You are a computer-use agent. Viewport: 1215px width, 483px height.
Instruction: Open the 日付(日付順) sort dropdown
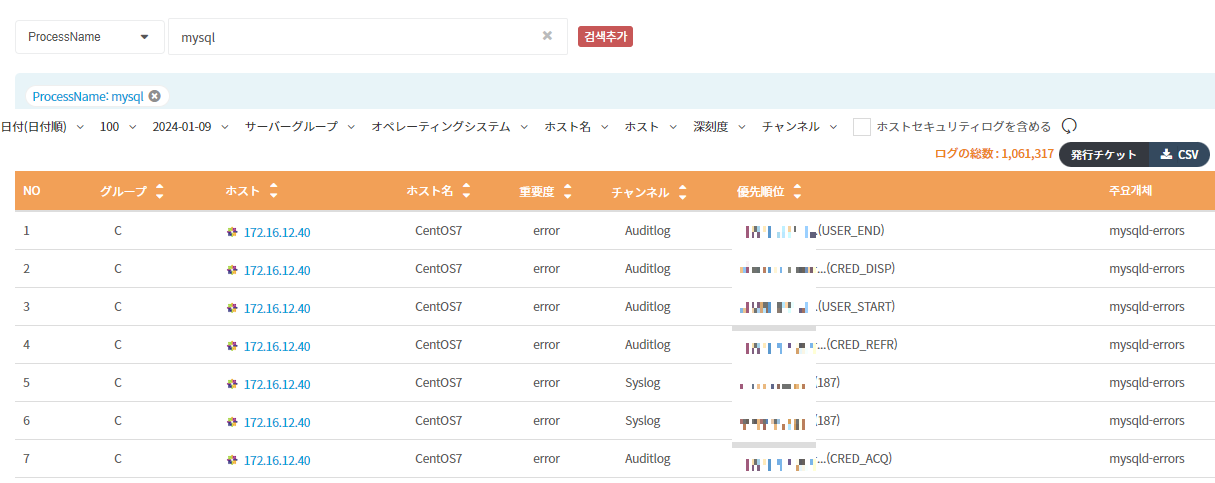pos(42,127)
